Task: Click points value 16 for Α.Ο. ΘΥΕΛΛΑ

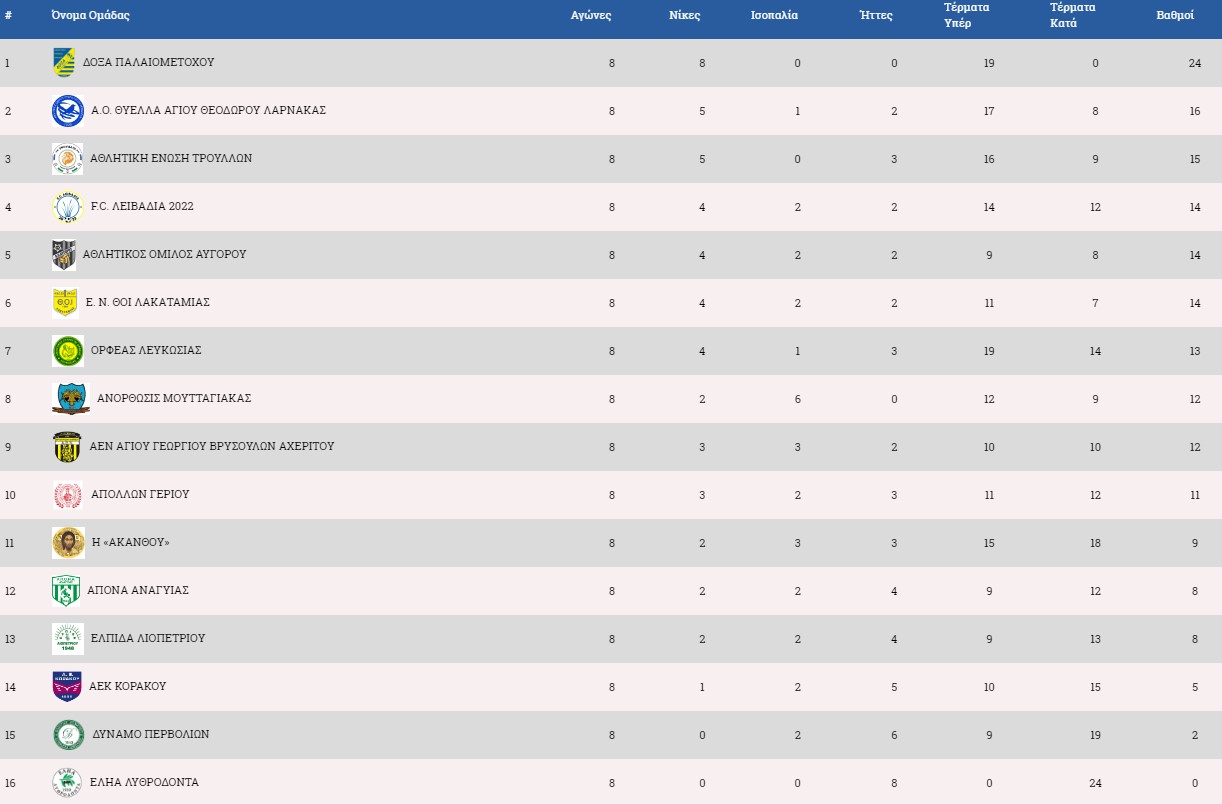Action: coord(1195,111)
